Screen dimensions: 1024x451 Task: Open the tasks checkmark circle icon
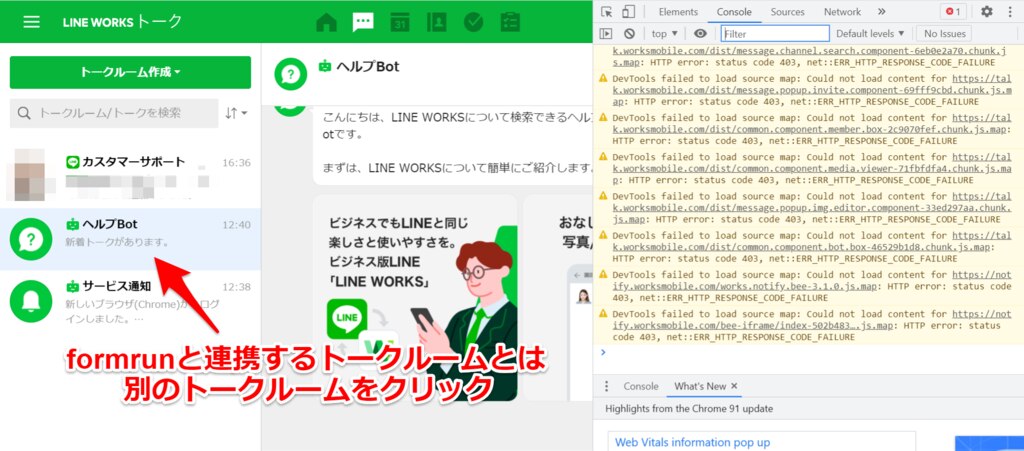[473, 22]
